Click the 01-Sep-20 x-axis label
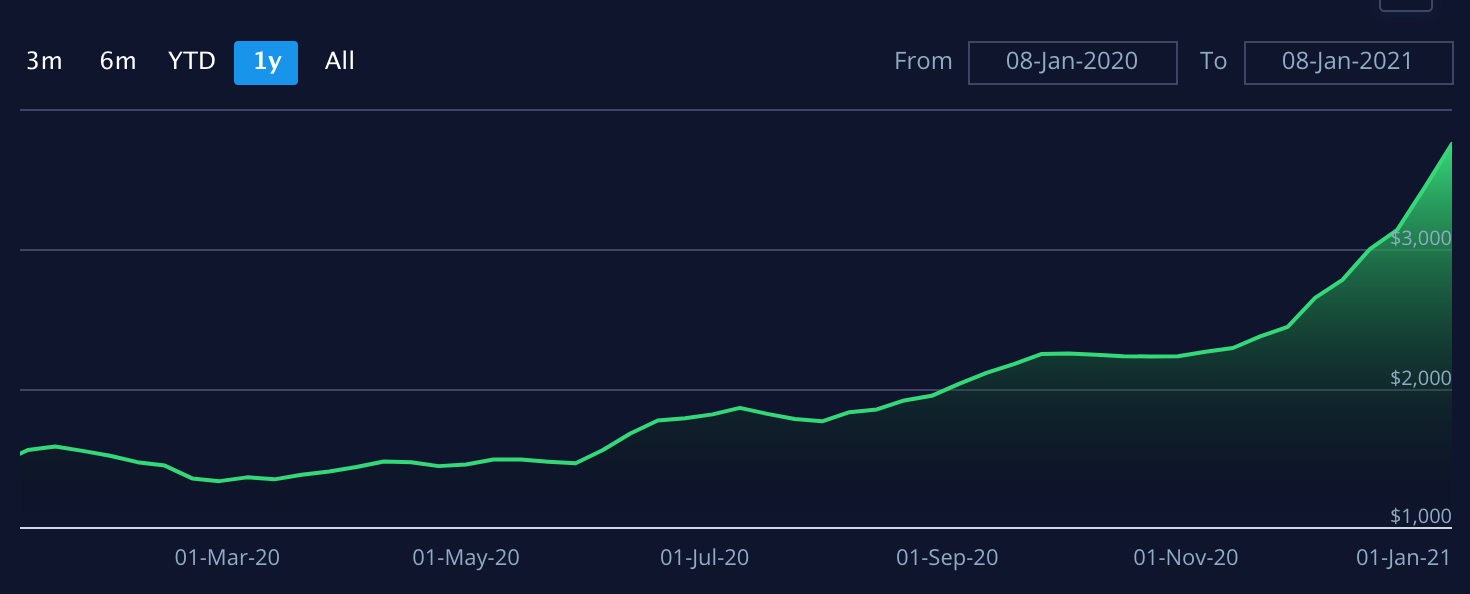1470x594 pixels. (x=946, y=558)
